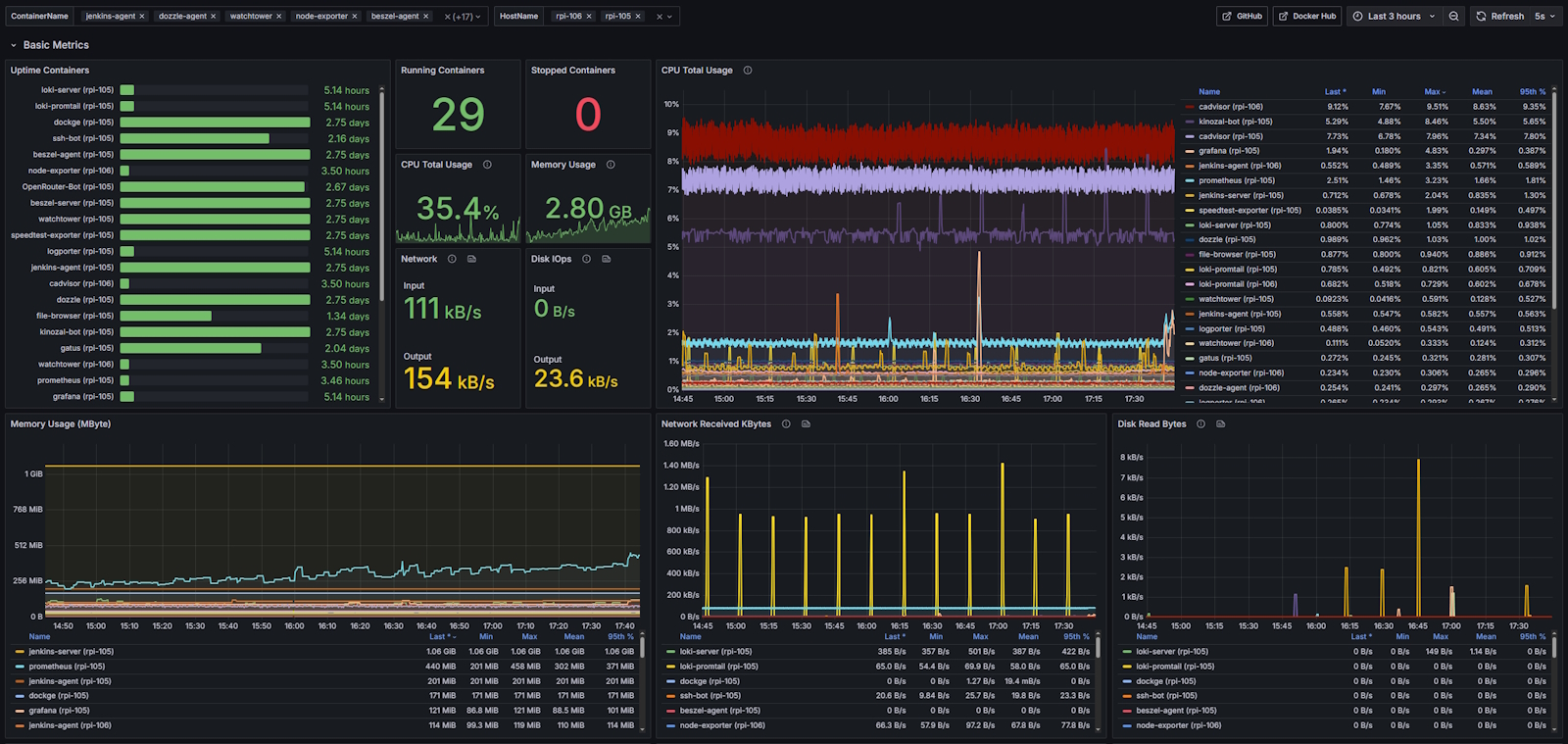
Task: Remove rpi-106 from HostName filter
Action: [x=589, y=17]
